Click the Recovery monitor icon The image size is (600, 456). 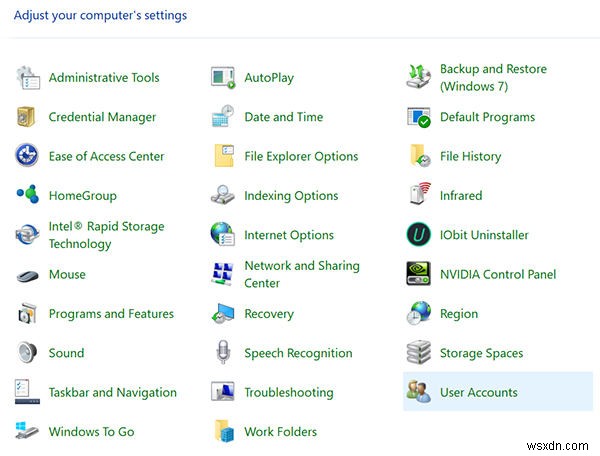click(223, 314)
